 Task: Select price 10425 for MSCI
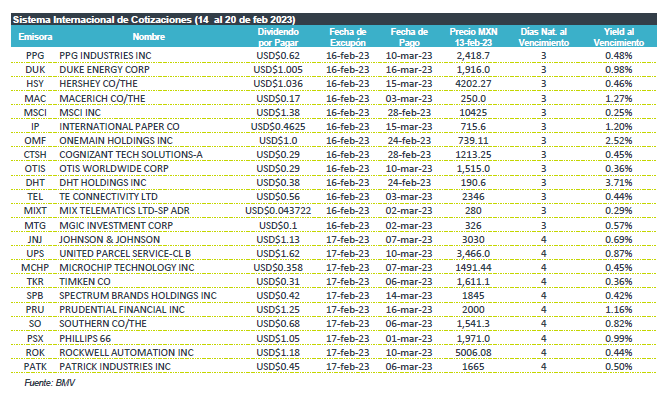(x=473, y=113)
